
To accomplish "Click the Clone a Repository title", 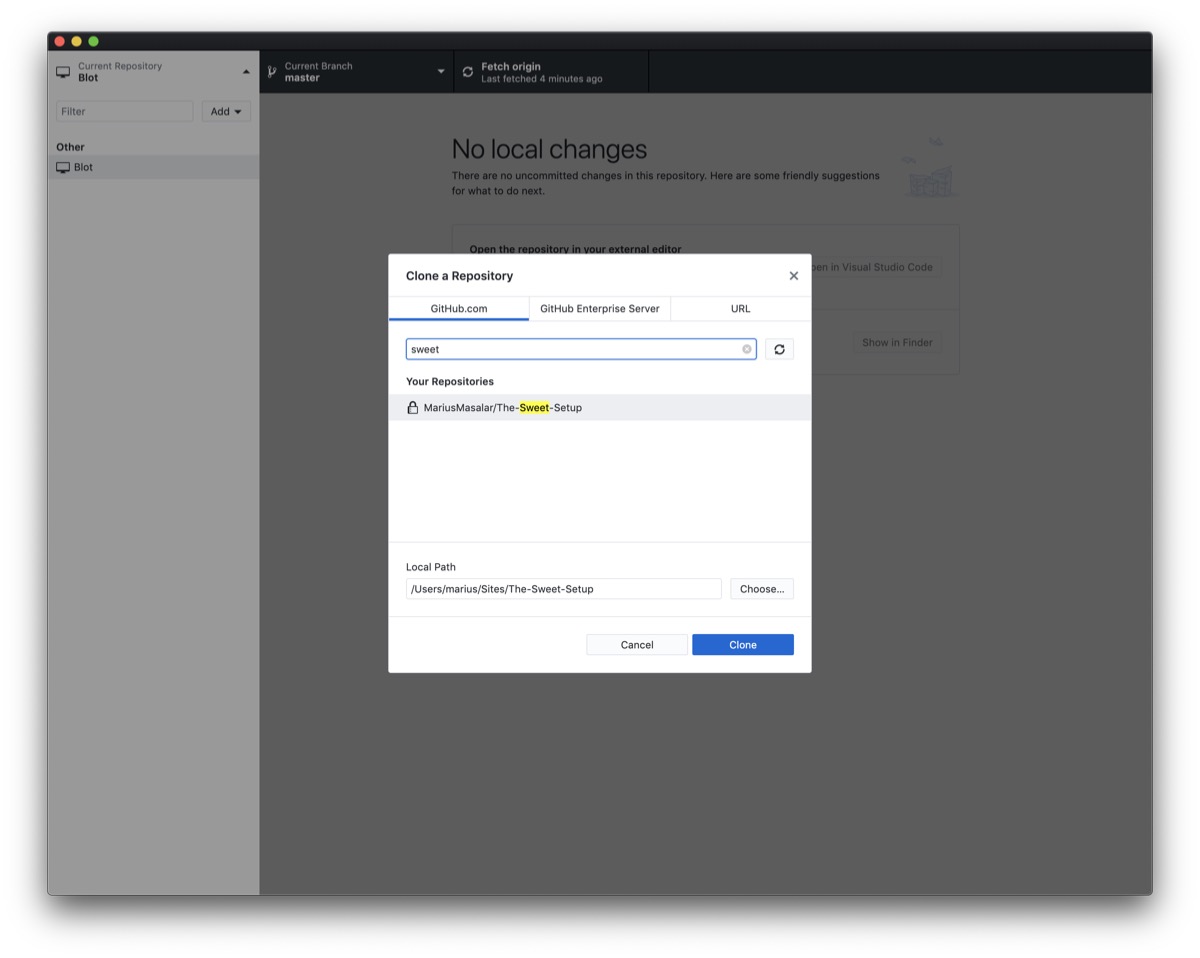I will point(459,276).
